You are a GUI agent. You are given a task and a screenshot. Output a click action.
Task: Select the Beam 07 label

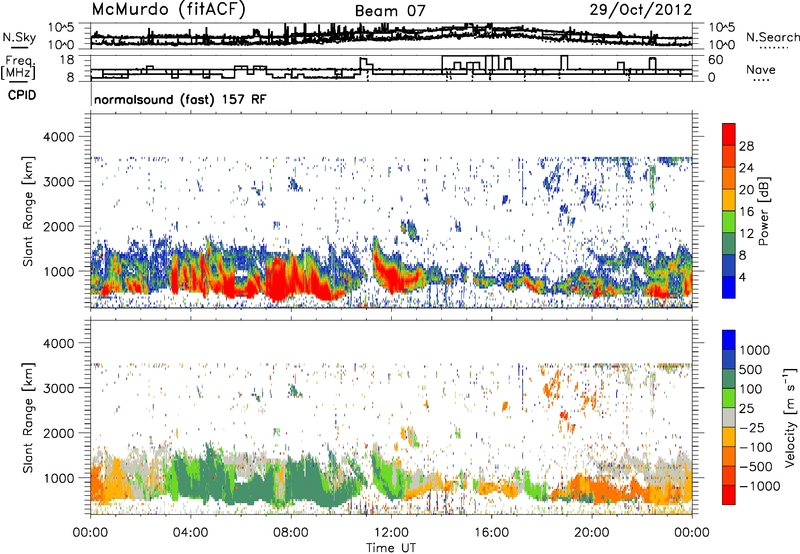coord(390,11)
